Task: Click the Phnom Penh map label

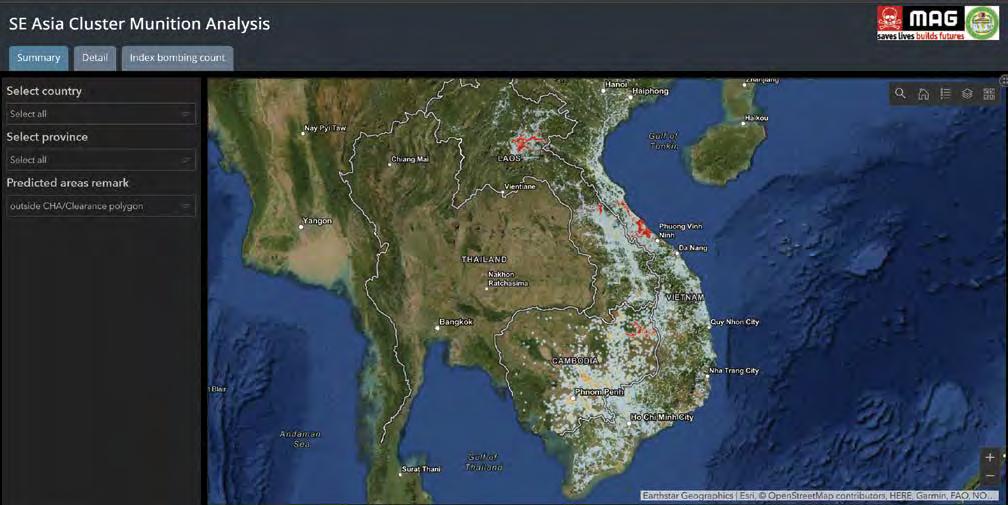Action: [x=599, y=392]
